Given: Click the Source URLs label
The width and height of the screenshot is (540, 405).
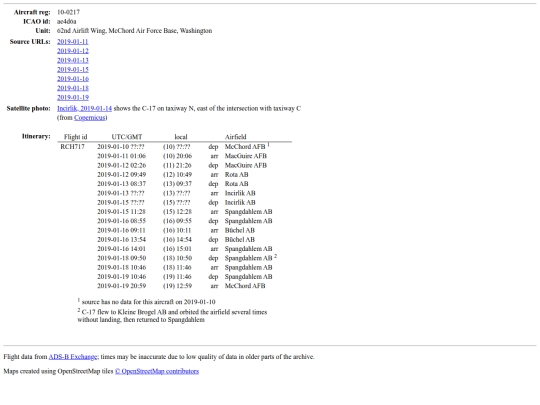Looking at the screenshot, I should (30, 42).
